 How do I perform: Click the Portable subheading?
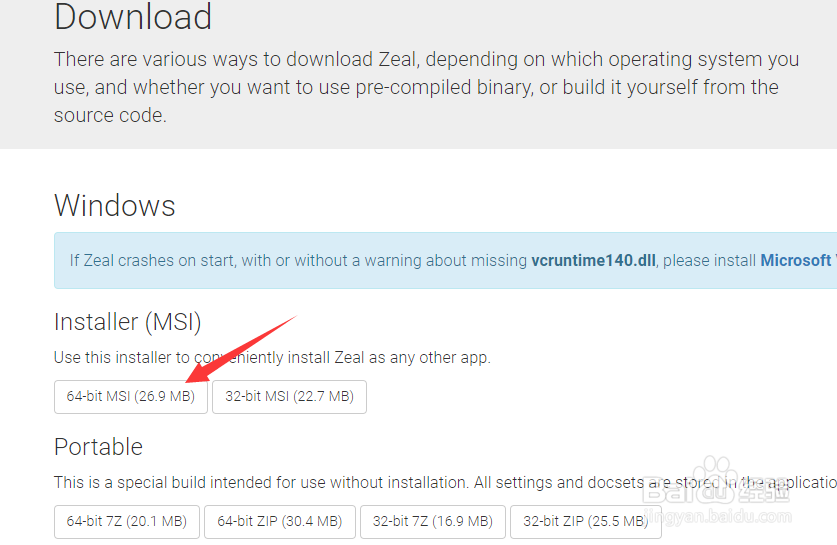point(98,447)
